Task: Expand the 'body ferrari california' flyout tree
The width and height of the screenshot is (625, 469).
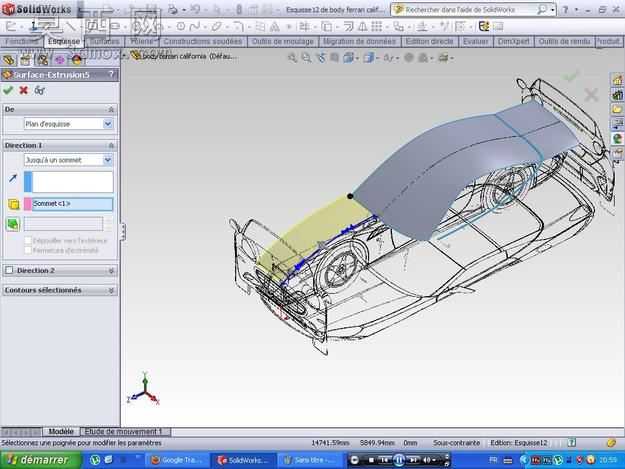Action: point(124,56)
